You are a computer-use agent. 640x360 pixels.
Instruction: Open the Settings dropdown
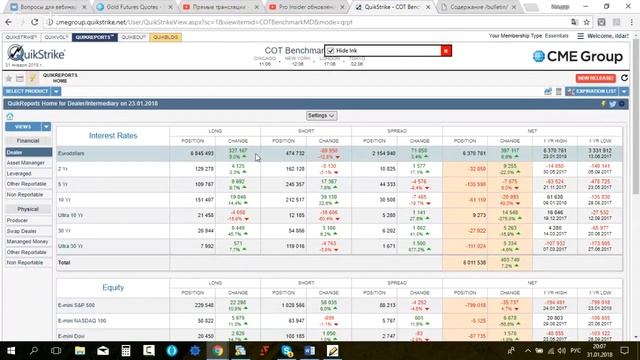pyautogui.click(x=321, y=116)
